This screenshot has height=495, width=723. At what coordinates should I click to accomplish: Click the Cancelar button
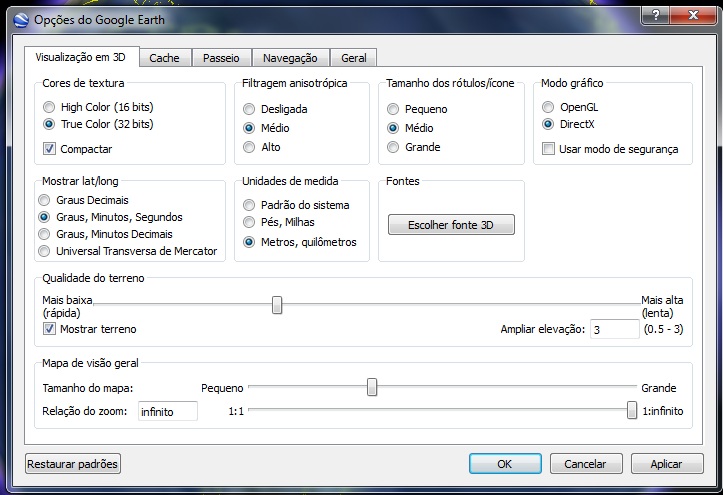pos(586,464)
